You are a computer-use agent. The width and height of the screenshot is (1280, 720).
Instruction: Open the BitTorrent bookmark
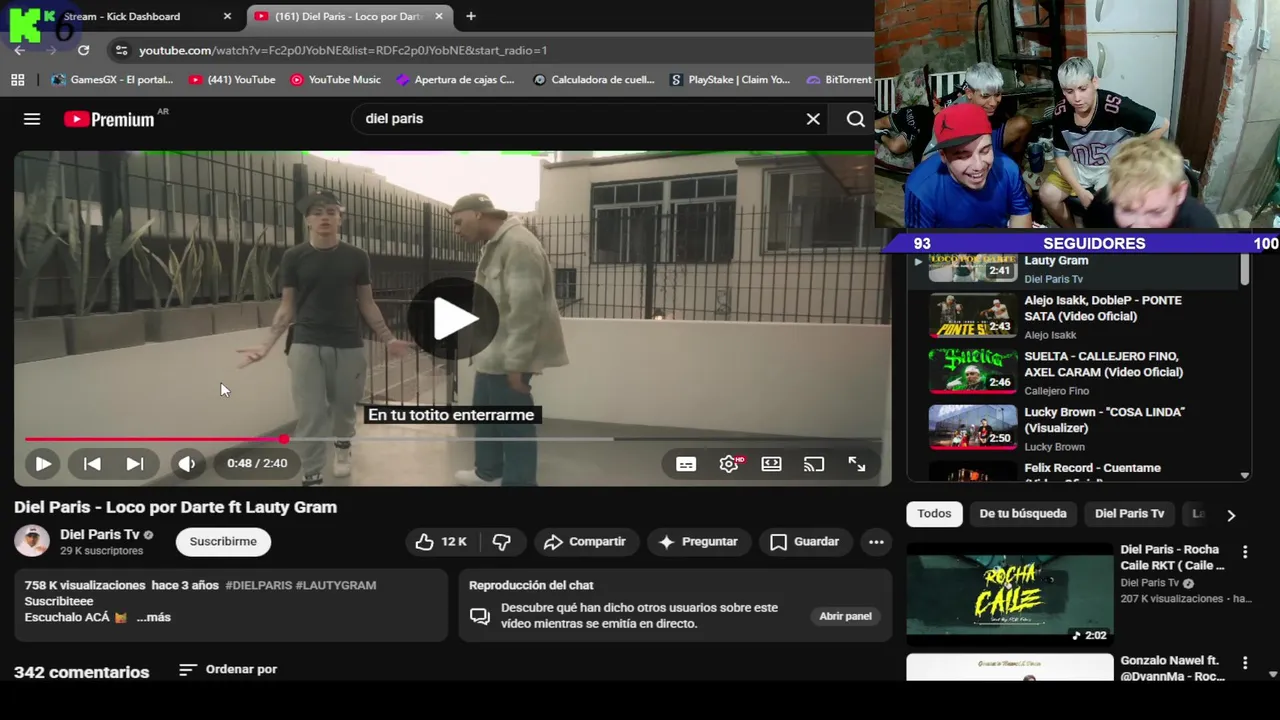[839, 80]
